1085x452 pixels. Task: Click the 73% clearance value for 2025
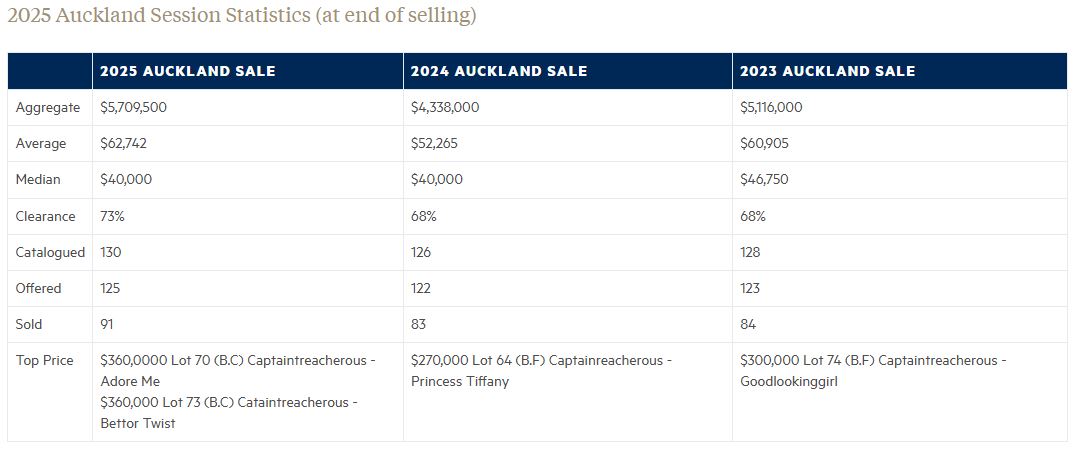(x=112, y=216)
